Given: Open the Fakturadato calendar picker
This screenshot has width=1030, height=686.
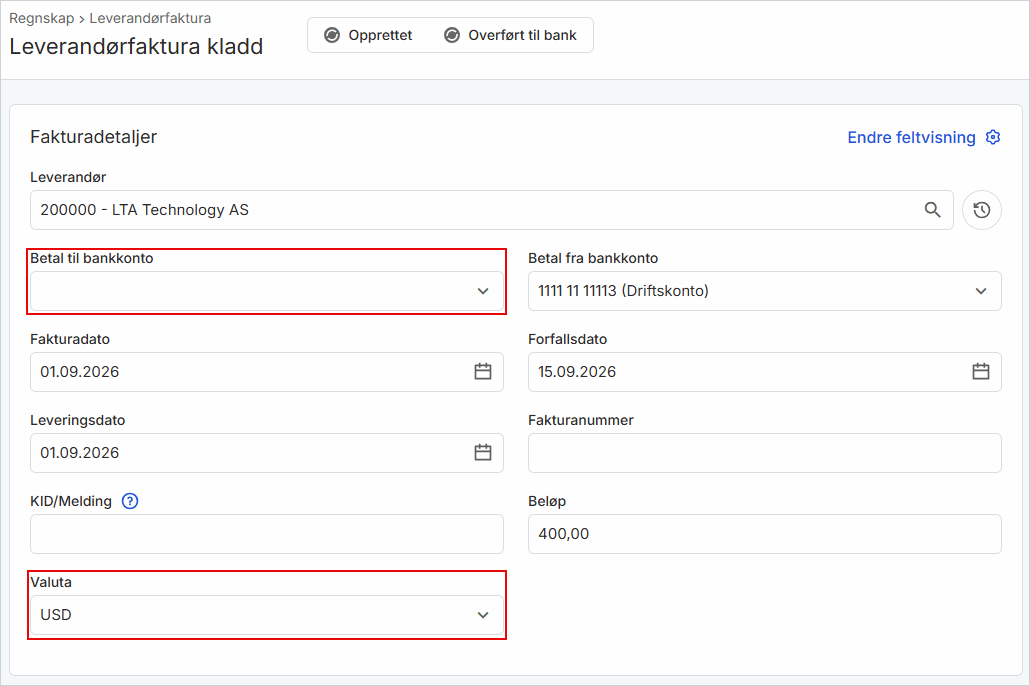Looking at the screenshot, I should tap(483, 372).
